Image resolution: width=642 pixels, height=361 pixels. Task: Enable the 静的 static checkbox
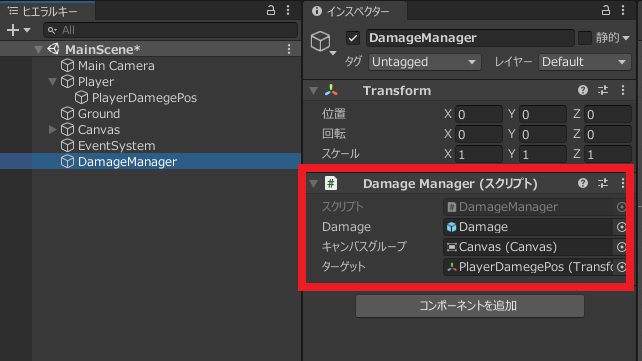click(x=585, y=38)
